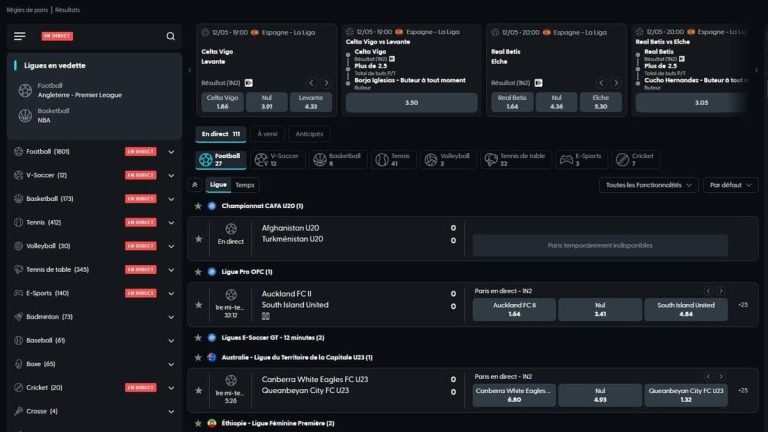Open the Résultats link
The width and height of the screenshot is (768, 432).
[x=67, y=10]
